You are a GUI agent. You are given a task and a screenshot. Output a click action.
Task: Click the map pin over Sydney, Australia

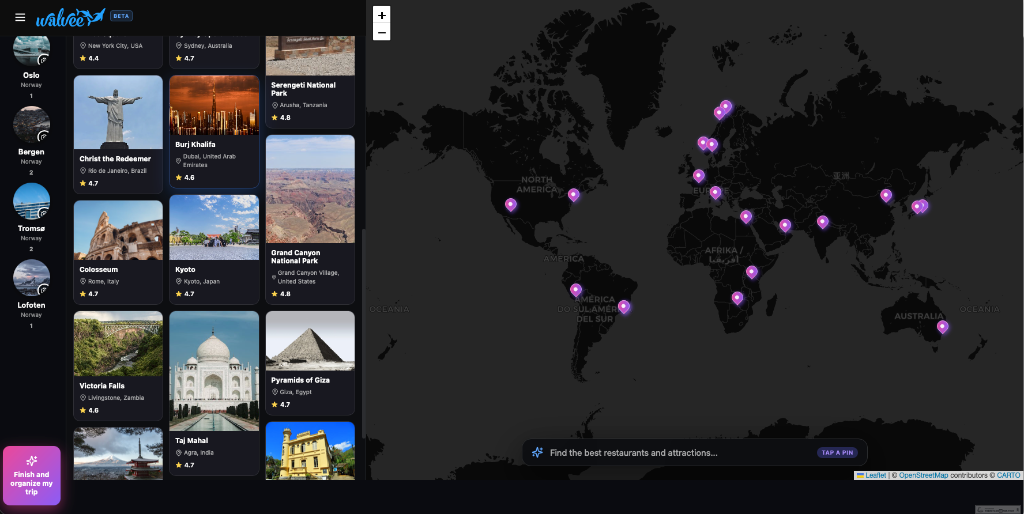click(942, 327)
